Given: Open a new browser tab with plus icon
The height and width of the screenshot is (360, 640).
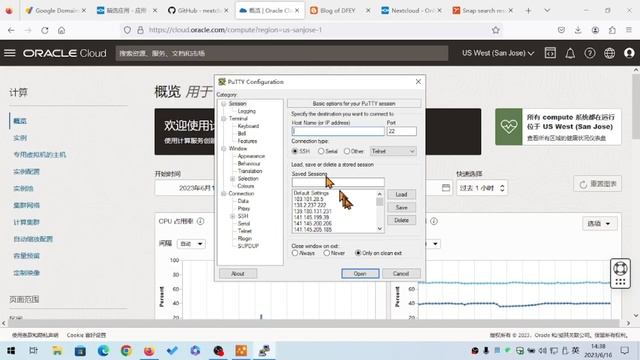Looking at the screenshot, I should [x=528, y=11].
